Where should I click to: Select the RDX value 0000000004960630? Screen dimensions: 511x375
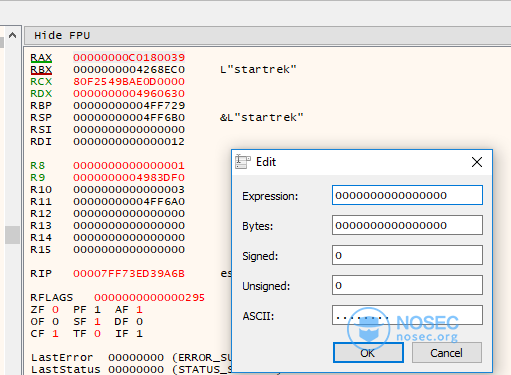pos(129,94)
